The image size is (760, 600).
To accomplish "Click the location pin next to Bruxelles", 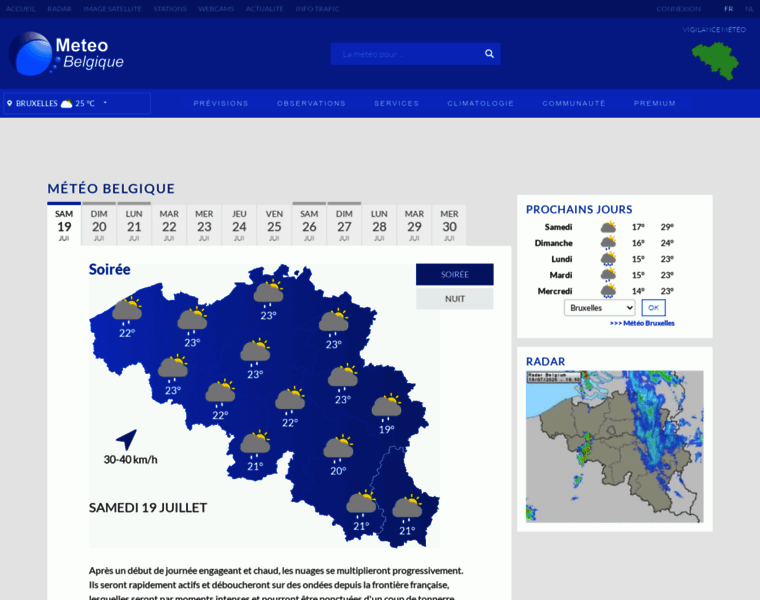I will click(x=9, y=103).
